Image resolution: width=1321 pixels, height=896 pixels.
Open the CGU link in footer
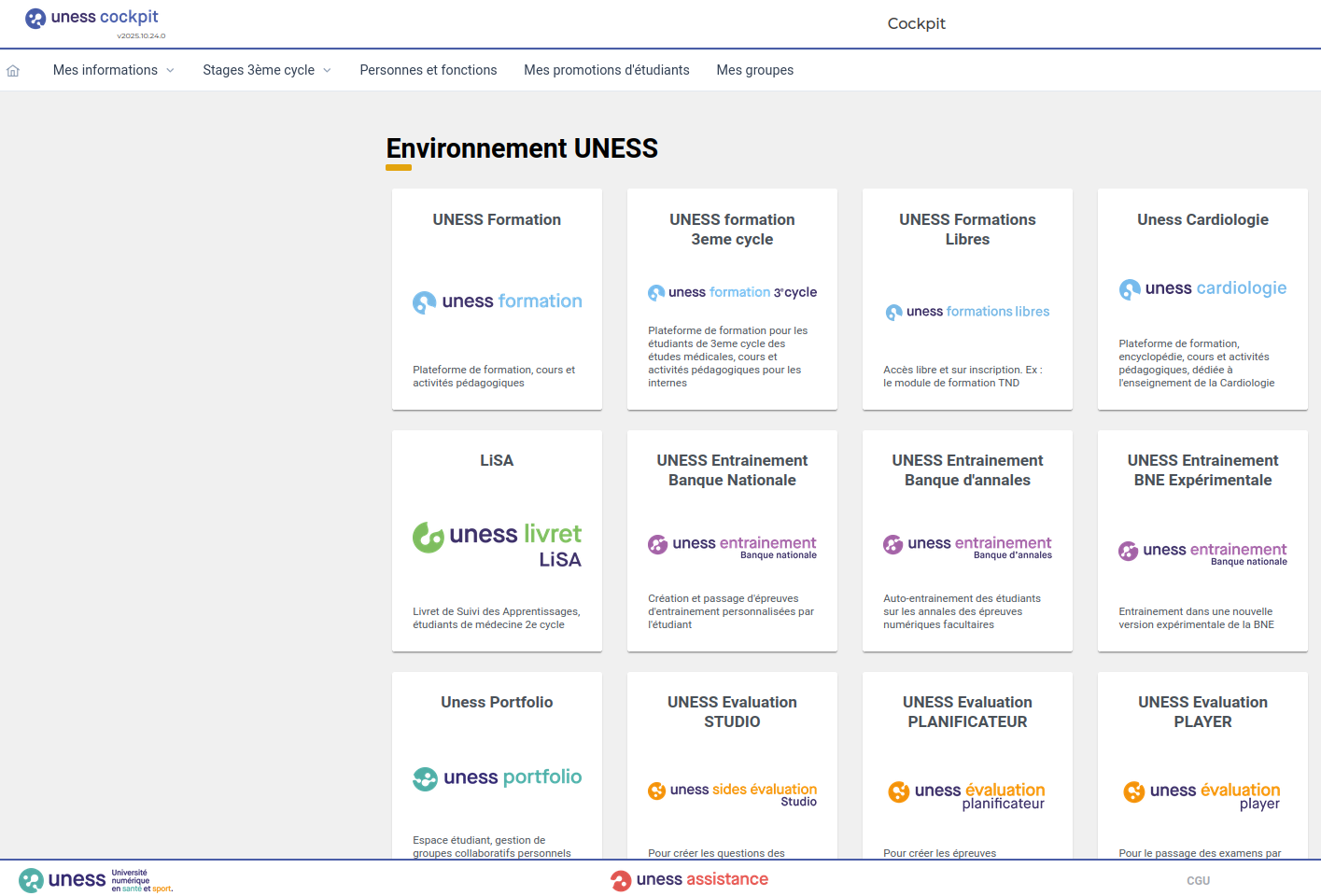(x=1198, y=880)
